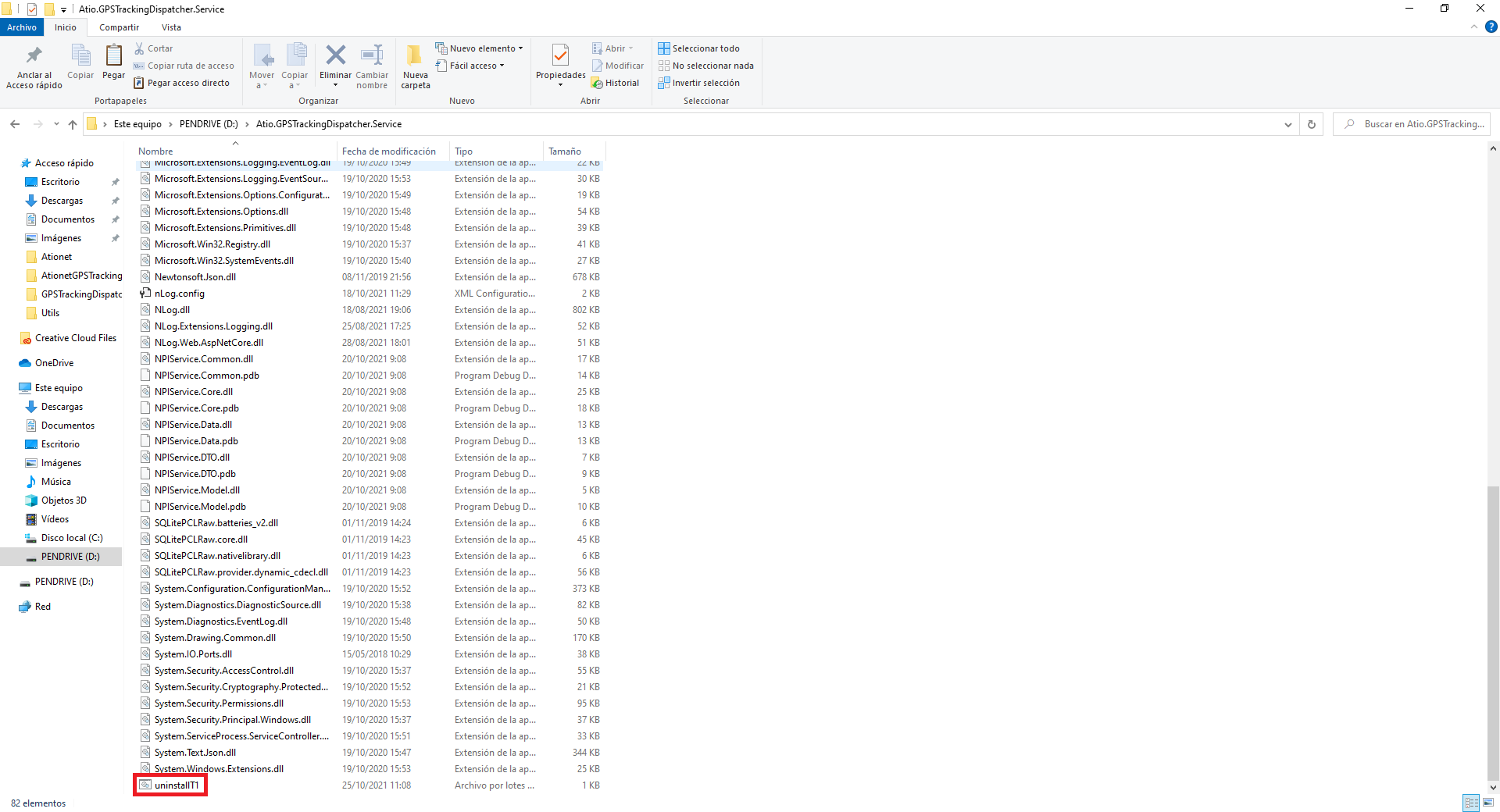
Task: Click the Pegar clipboard icon
Action: pyautogui.click(x=113, y=55)
